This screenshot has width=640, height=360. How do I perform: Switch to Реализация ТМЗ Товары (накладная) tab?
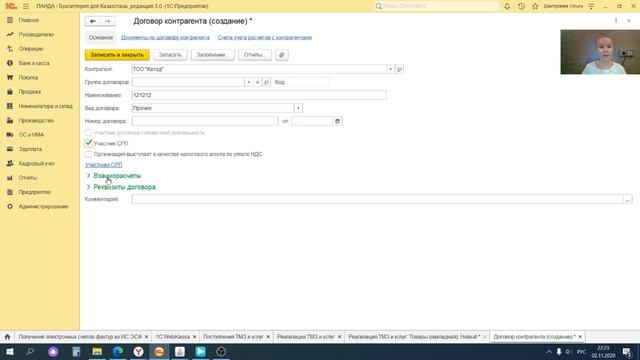(414, 337)
